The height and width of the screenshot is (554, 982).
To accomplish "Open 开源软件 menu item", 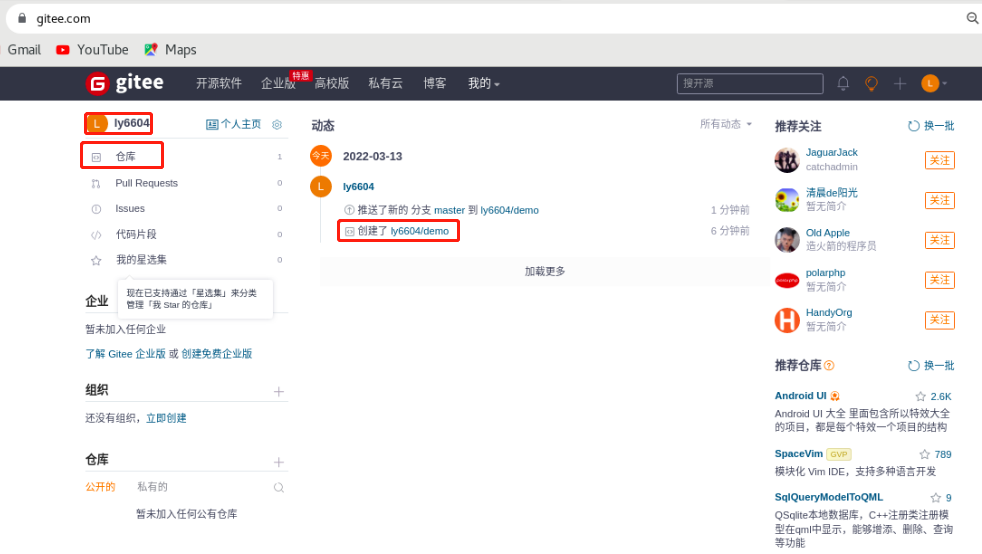I will click(x=219, y=83).
